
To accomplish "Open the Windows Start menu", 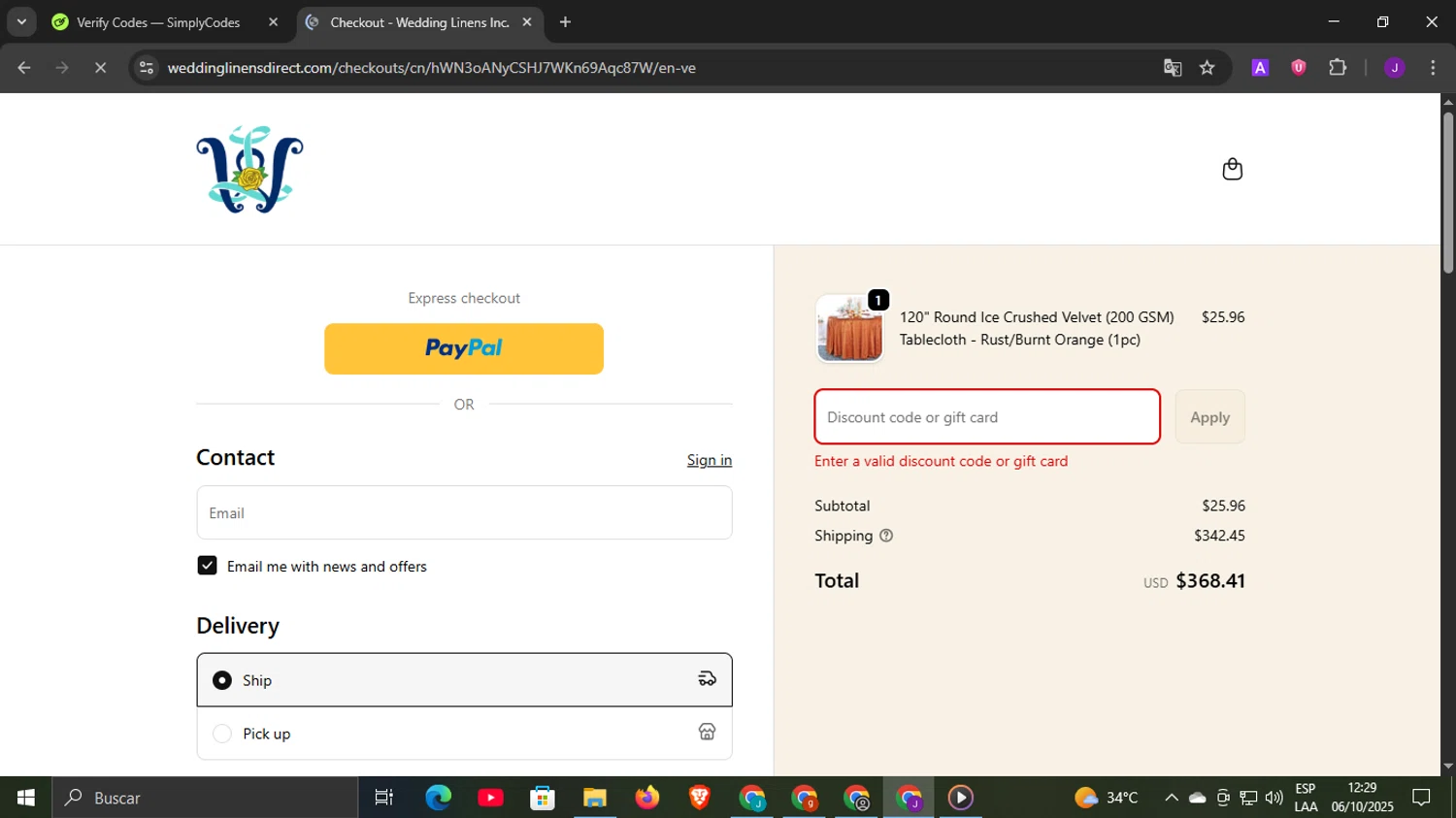I will tap(26, 798).
